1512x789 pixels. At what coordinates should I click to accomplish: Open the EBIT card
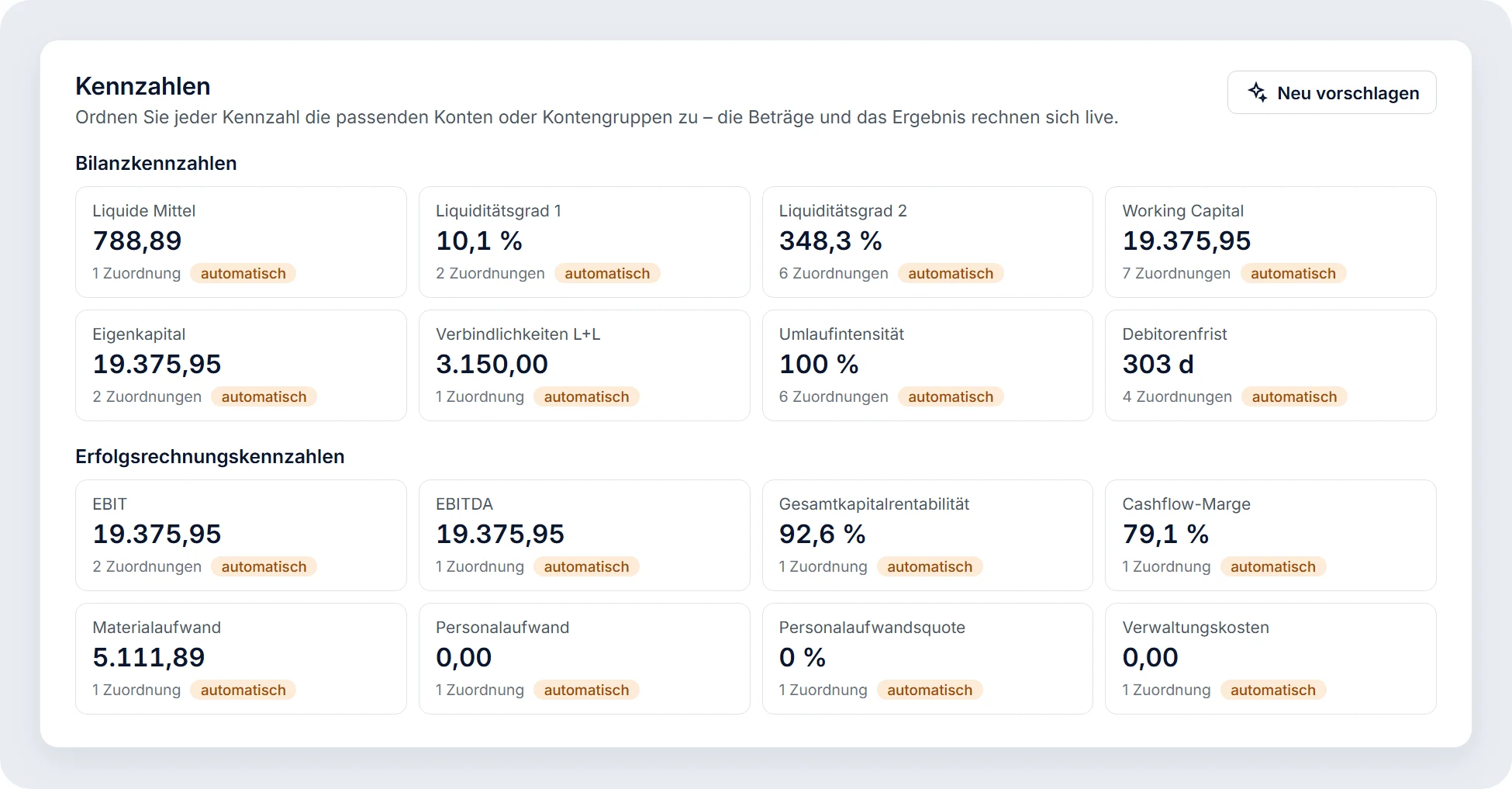click(x=241, y=535)
